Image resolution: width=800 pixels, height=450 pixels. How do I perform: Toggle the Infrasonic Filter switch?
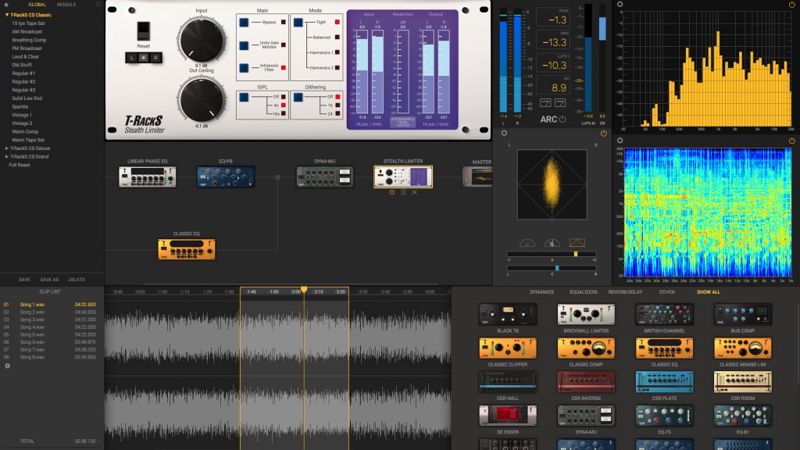click(244, 68)
